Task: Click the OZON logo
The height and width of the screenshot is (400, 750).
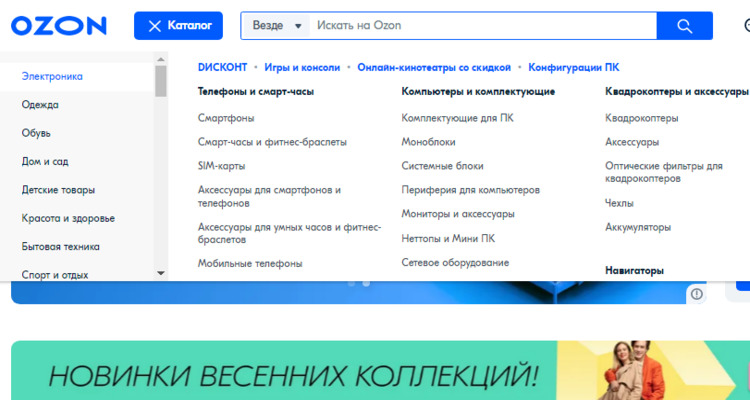Action: point(58,26)
